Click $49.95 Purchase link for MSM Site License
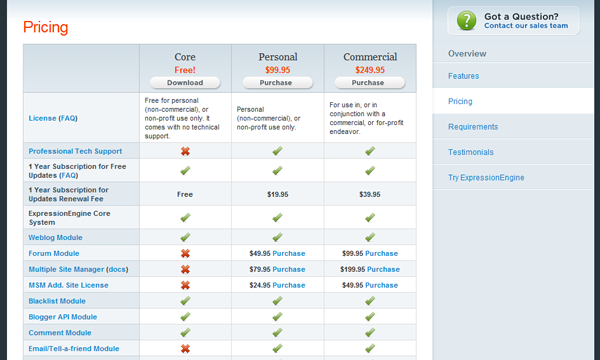The image size is (600, 360). [x=382, y=285]
